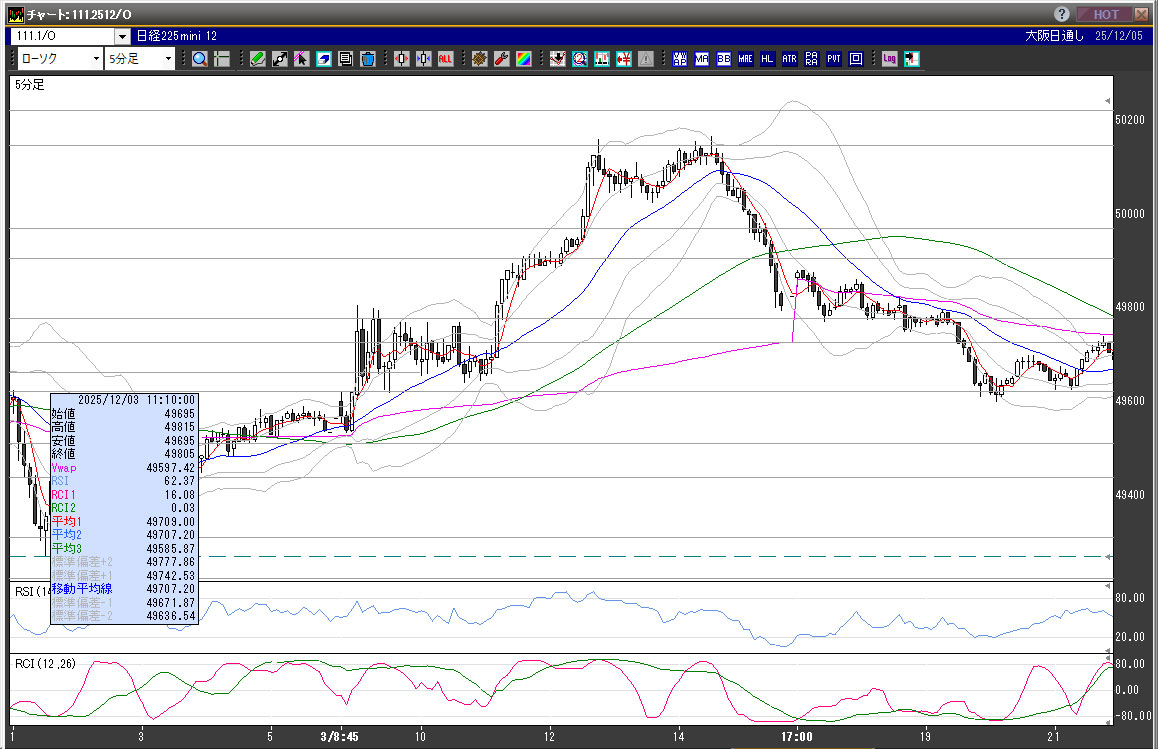Click the eraser tool icon

point(323,59)
